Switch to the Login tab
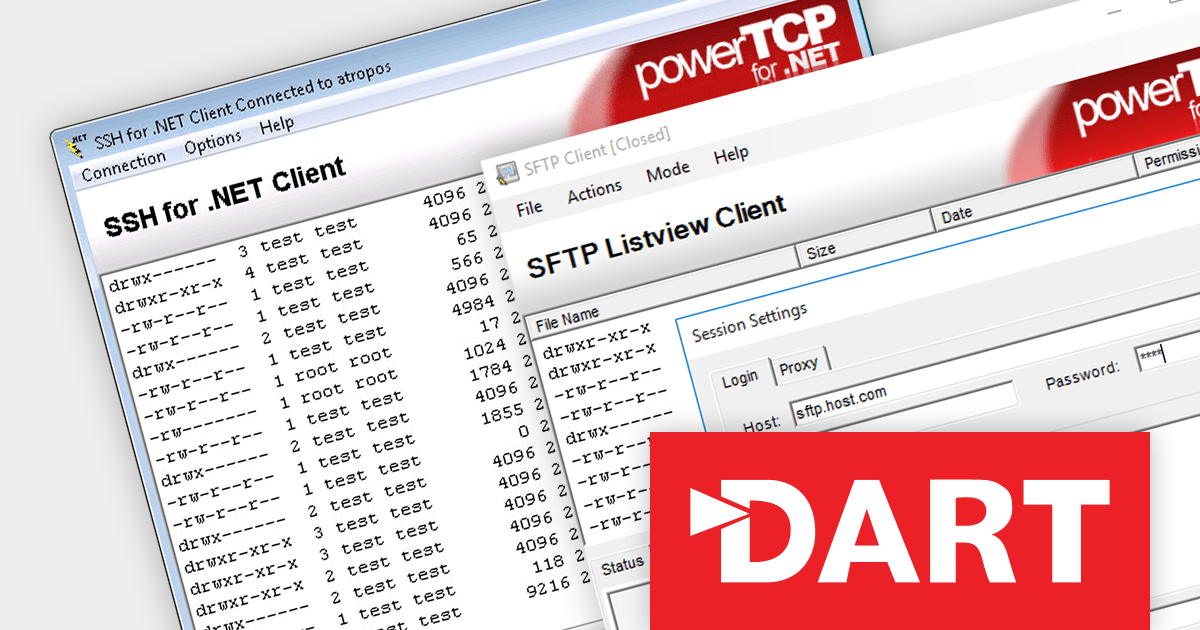Viewport: 1200px width, 630px height. point(740,378)
